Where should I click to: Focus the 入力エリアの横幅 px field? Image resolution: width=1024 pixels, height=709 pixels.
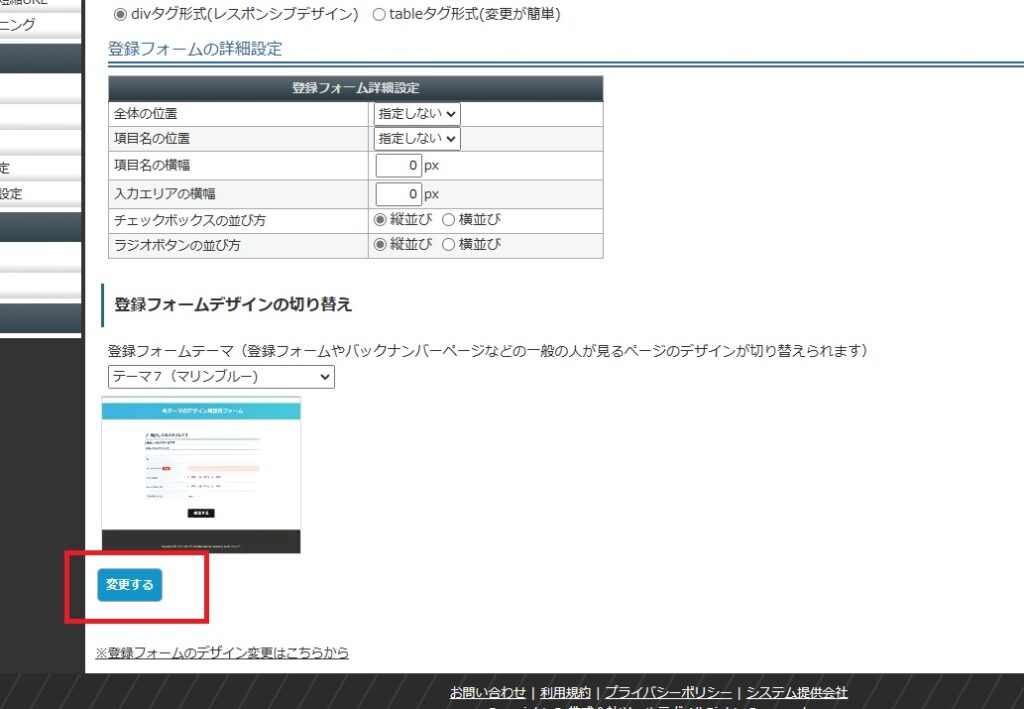click(x=398, y=194)
